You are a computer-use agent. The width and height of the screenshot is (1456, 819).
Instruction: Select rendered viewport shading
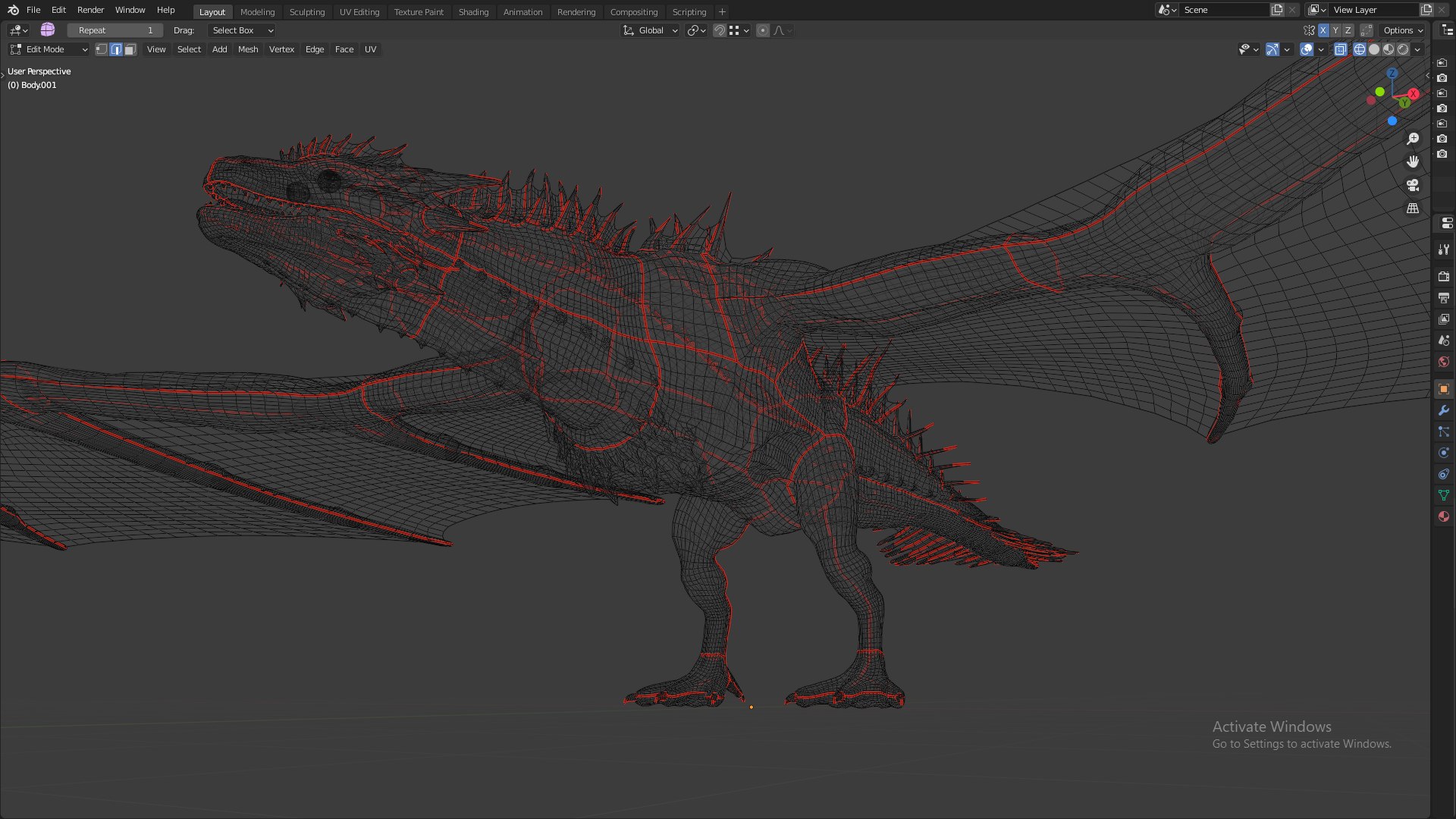click(1403, 49)
